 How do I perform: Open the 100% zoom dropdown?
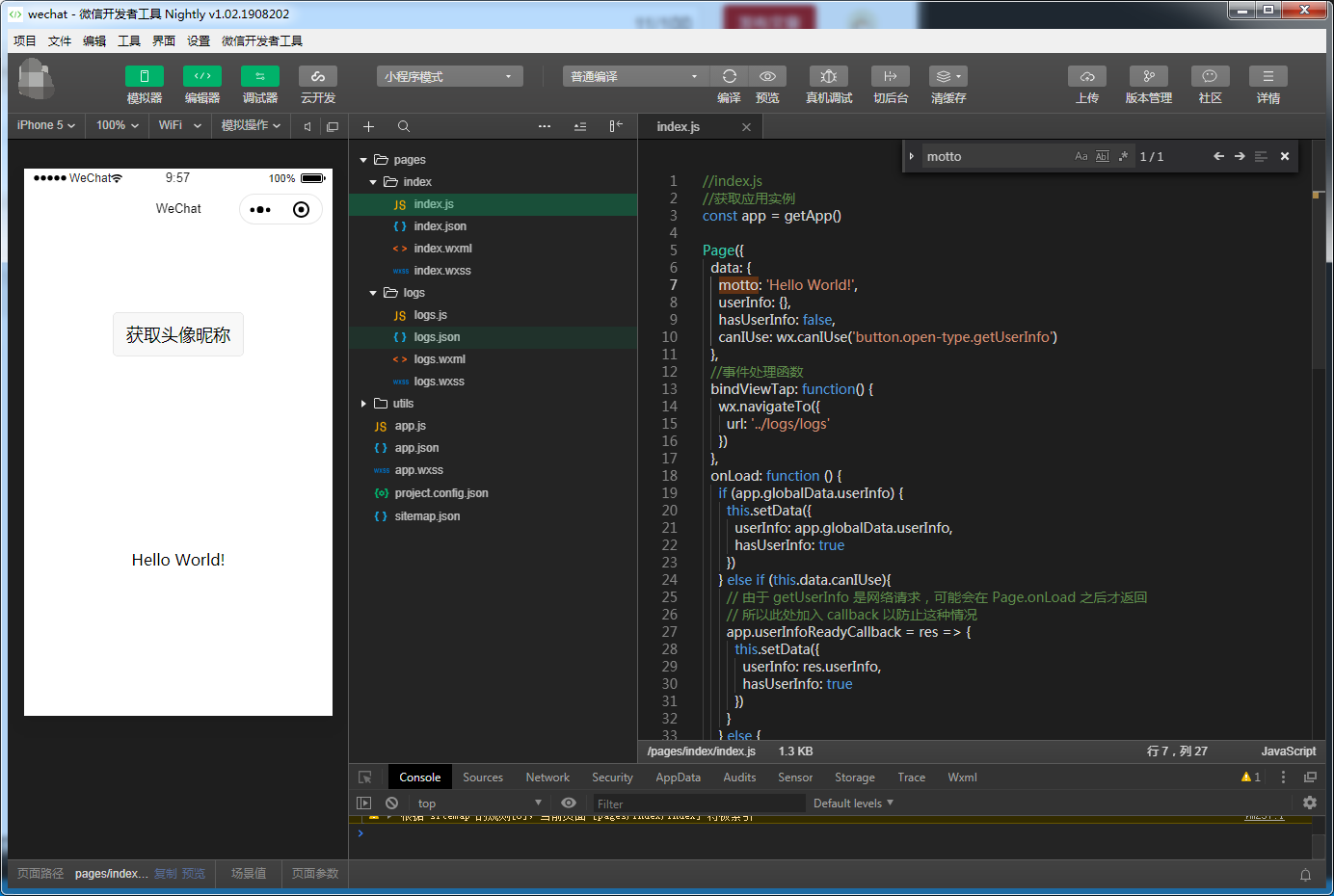point(118,125)
